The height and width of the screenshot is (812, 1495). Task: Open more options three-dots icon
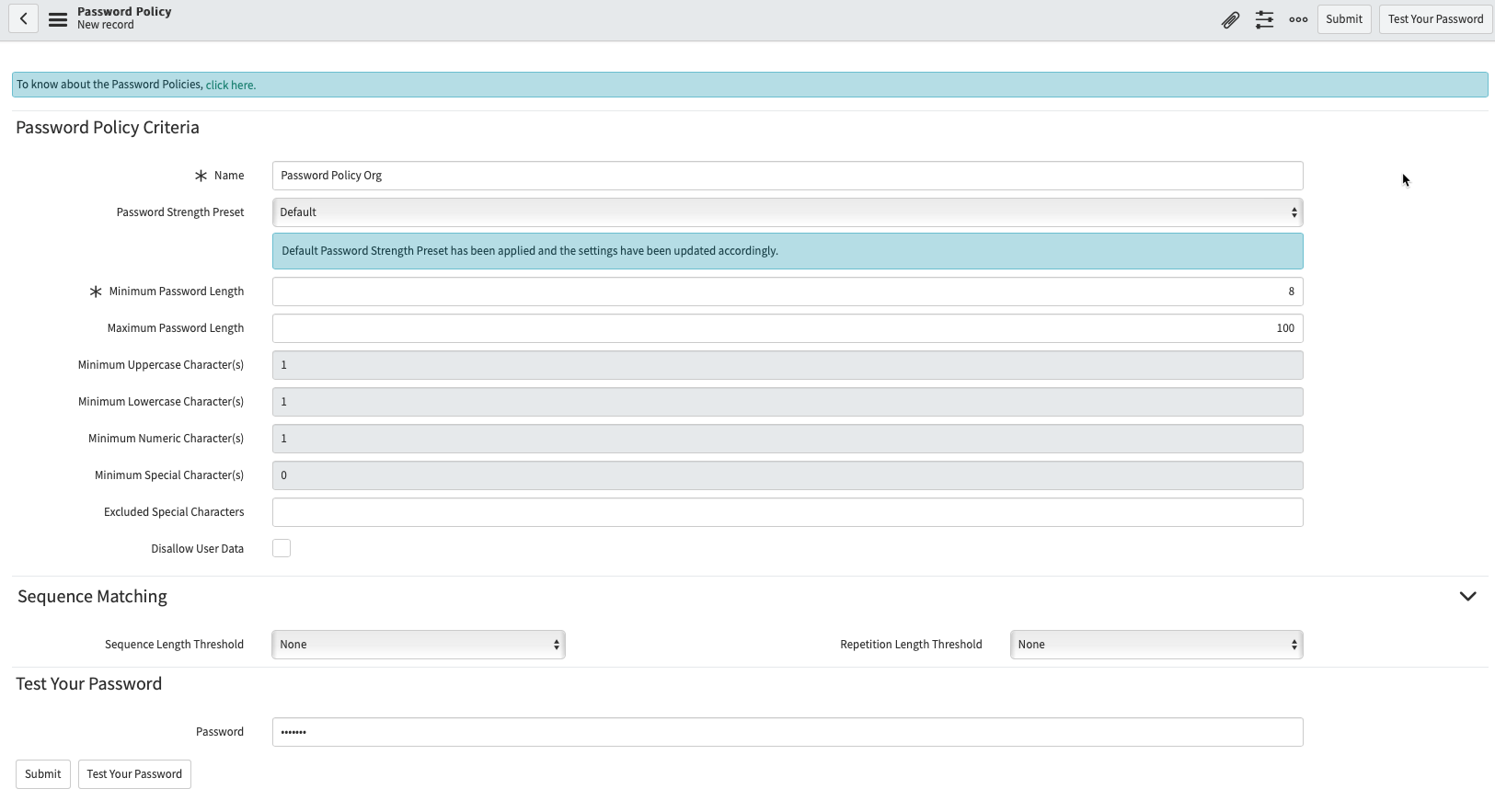(1298, 19)
